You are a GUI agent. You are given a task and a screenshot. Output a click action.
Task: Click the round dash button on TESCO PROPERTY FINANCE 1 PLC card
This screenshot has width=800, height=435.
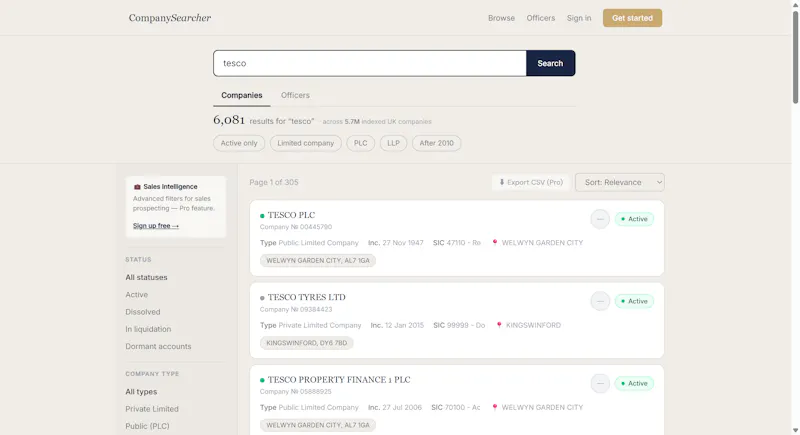(x=600, y=383)
